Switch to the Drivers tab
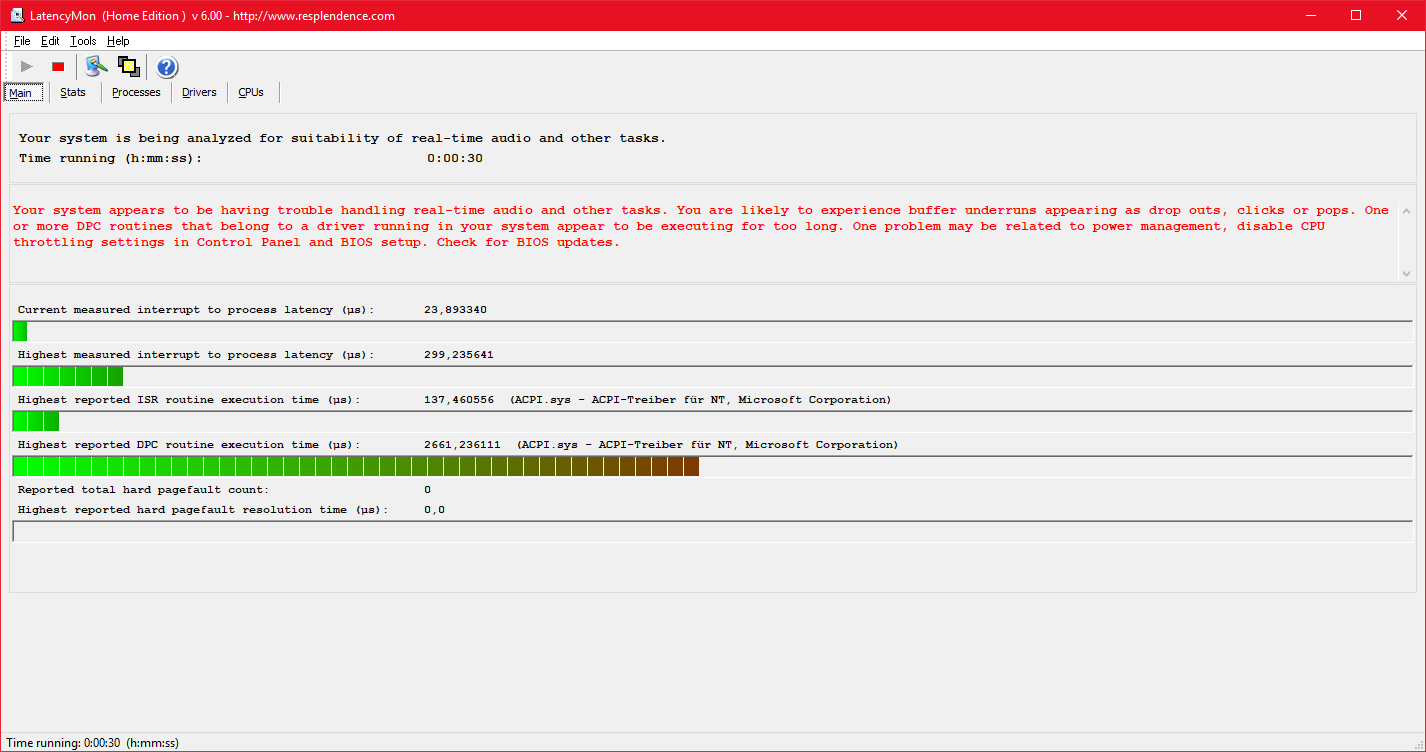The height and width of the screenshot is (752, 1426). click(x=199, y=92)
